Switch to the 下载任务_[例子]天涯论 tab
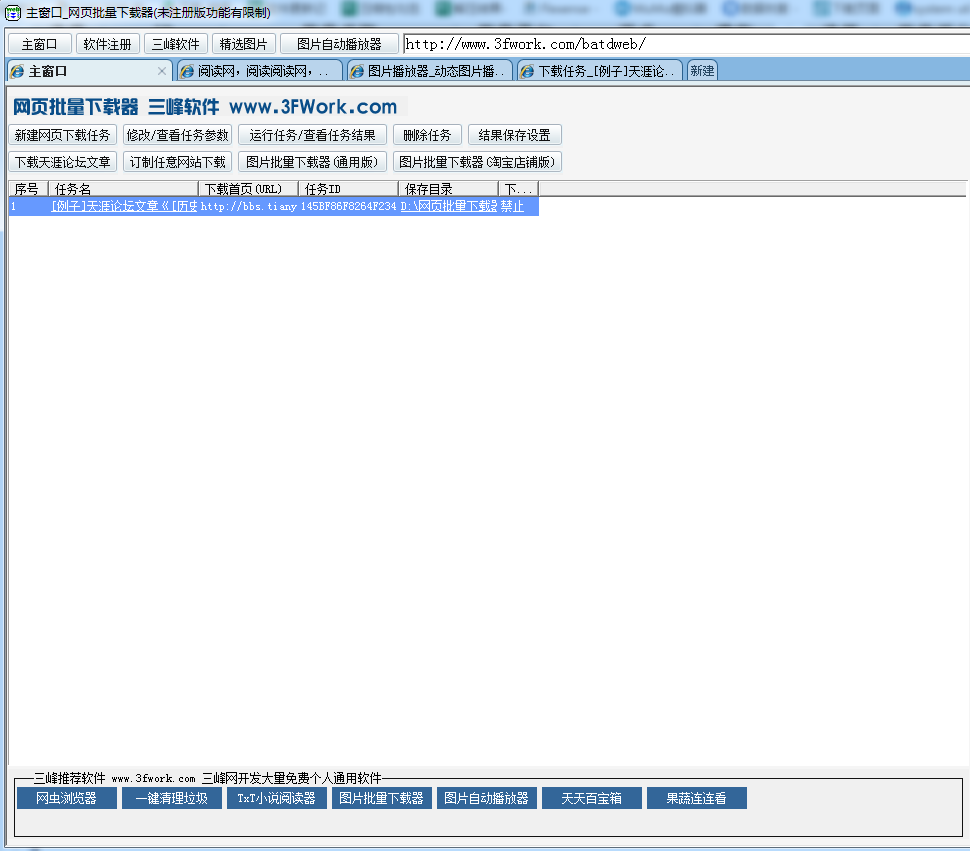 599,71
